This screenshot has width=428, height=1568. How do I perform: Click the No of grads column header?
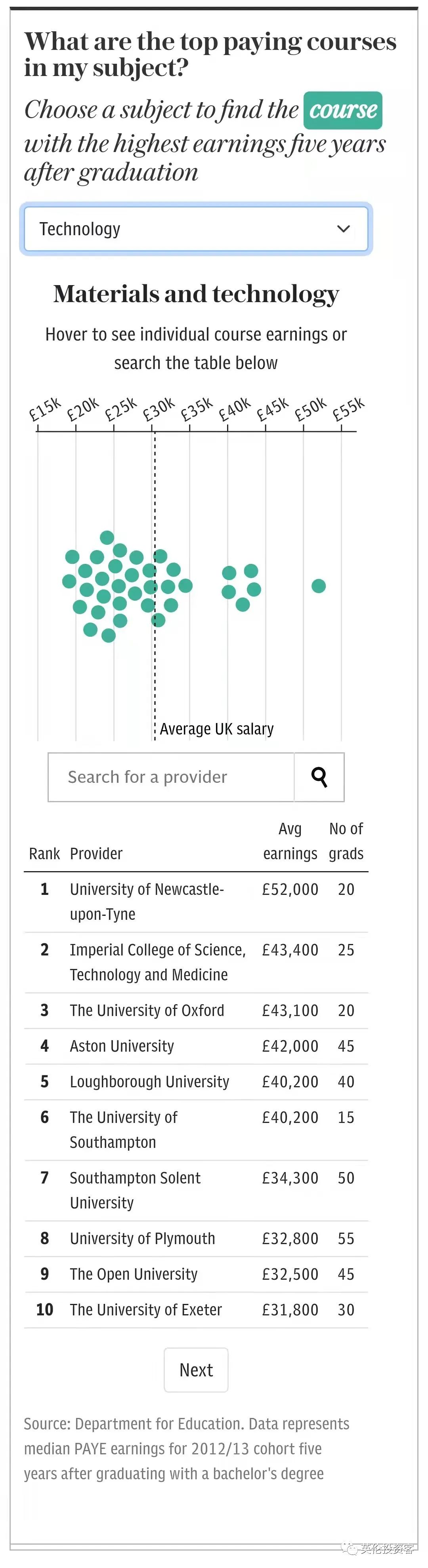coord(346,841)
